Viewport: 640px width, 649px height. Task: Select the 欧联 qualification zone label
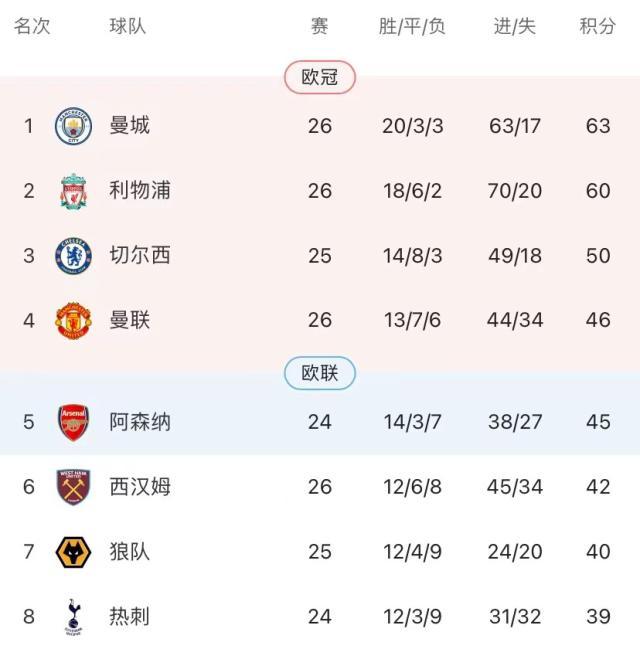[320, 373]
